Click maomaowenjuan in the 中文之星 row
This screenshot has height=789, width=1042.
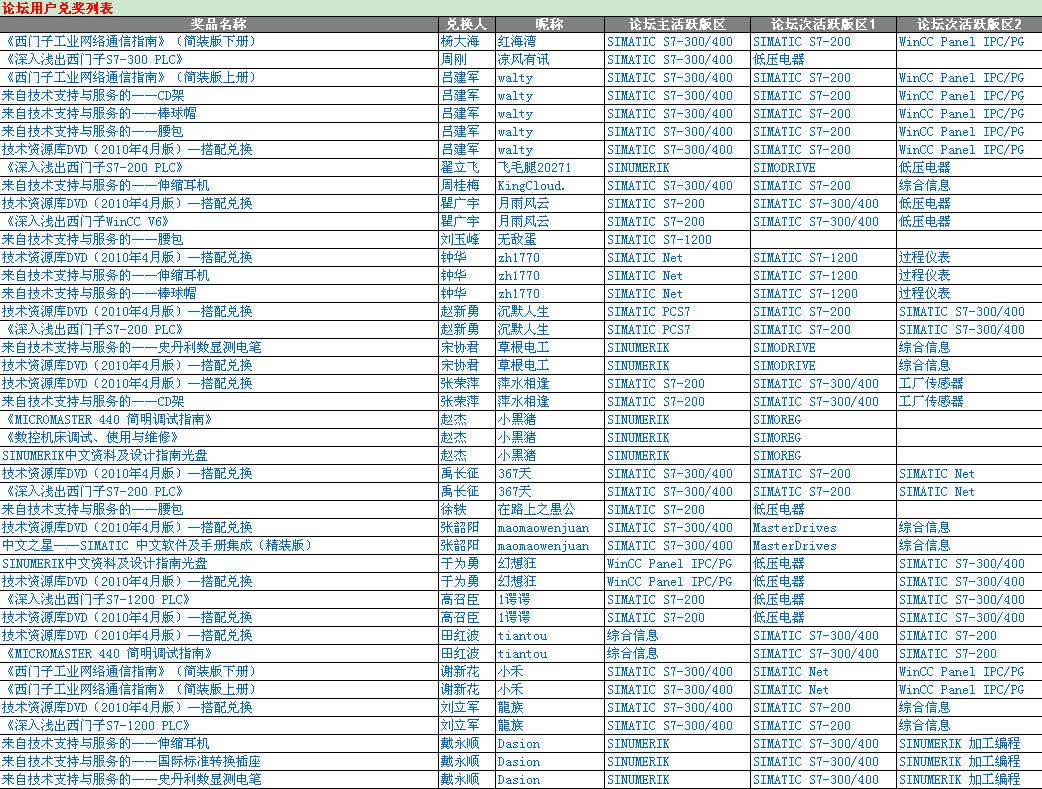pos(544,544)
